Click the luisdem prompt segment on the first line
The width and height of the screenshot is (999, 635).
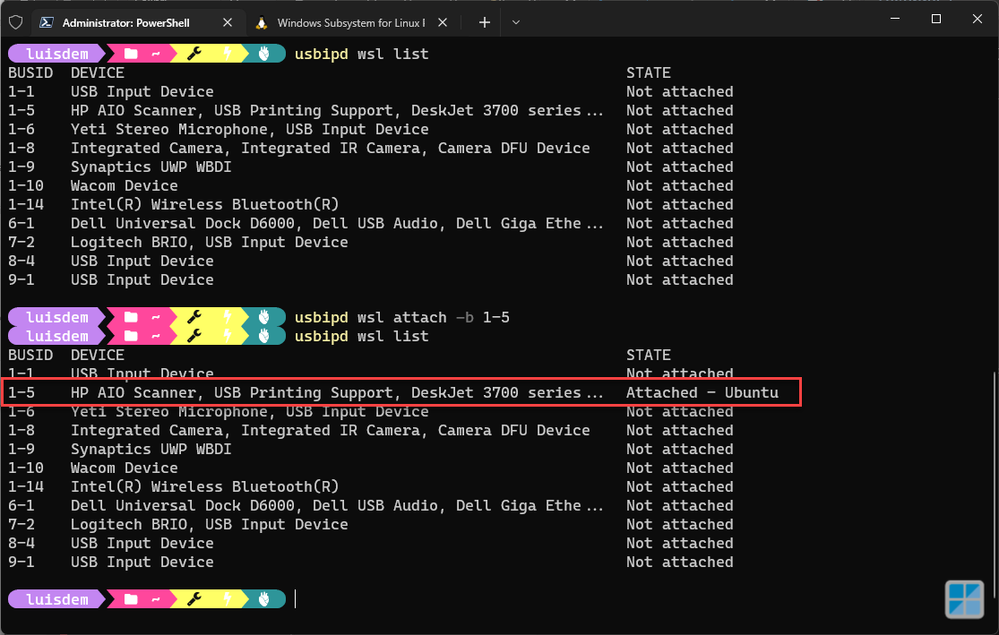pyautogui.click(x=57, y=54)
